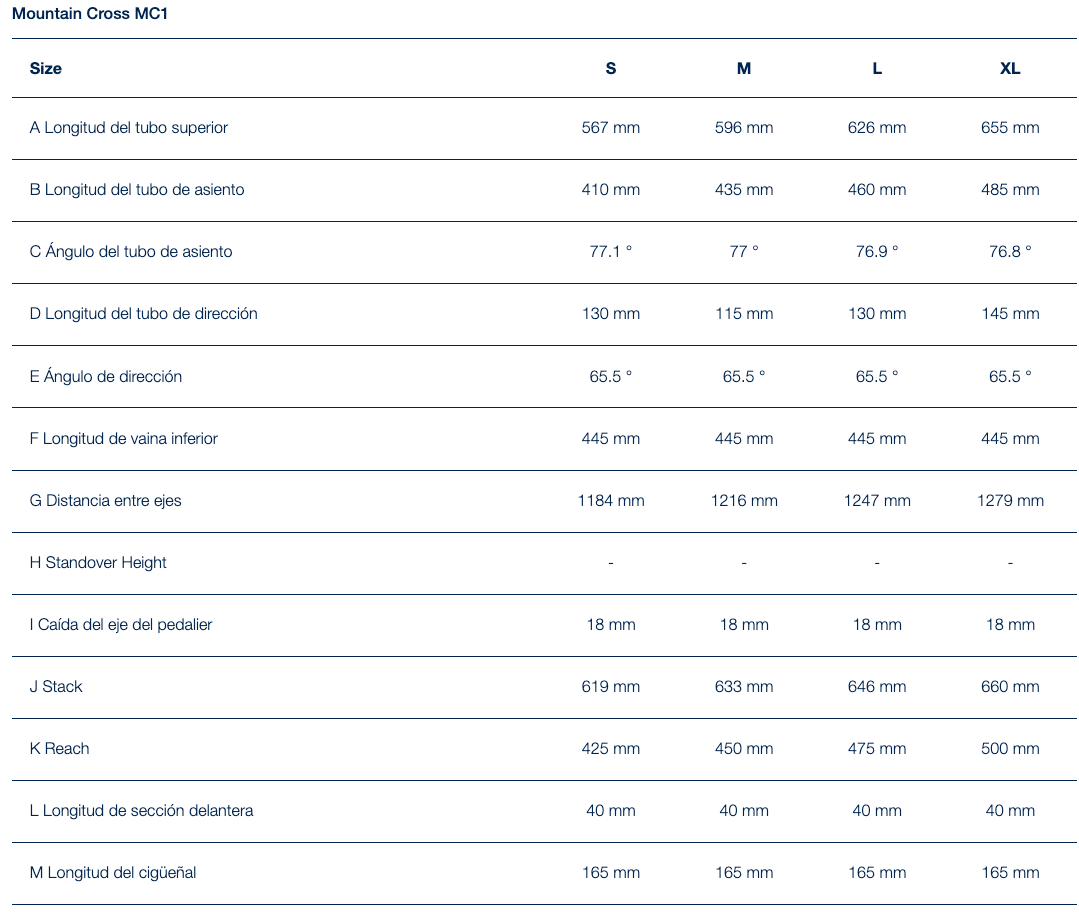
Task: Select 'M Longitud del cigüeñal' row label
Action: click(113, 872)
